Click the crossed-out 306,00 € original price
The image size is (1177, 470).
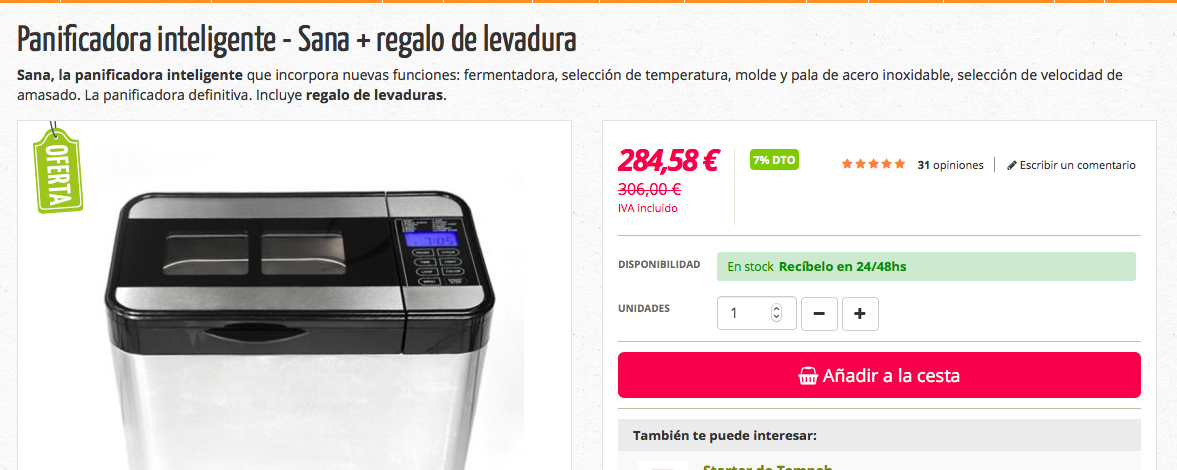pos(649,189)
